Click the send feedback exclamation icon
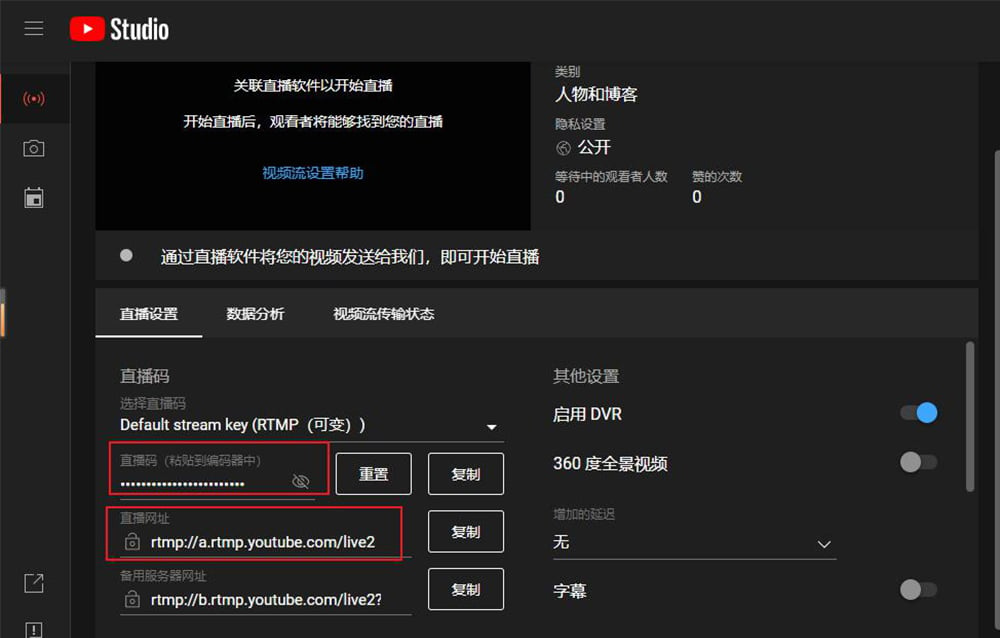The image size is (1000, 638). (34, 629)
